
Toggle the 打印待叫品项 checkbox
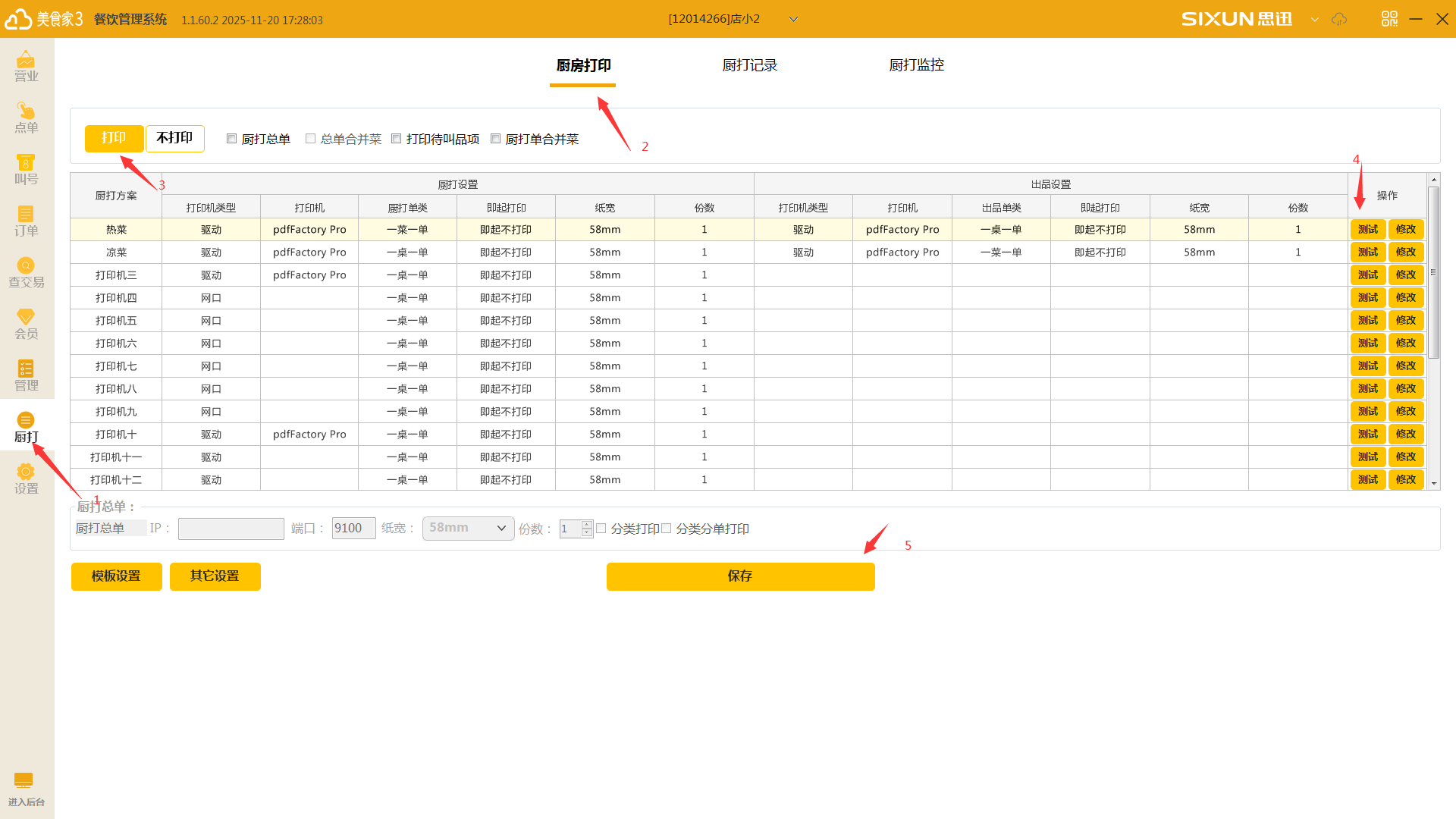397,139
